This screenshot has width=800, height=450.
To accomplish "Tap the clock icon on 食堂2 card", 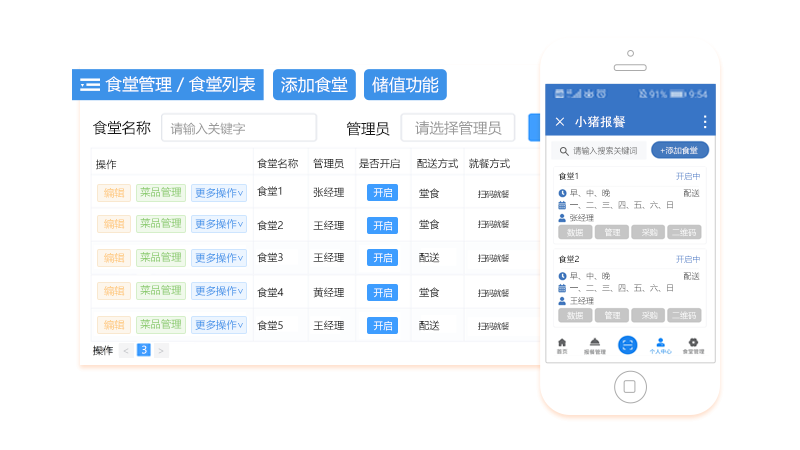I will pos(562,276).
